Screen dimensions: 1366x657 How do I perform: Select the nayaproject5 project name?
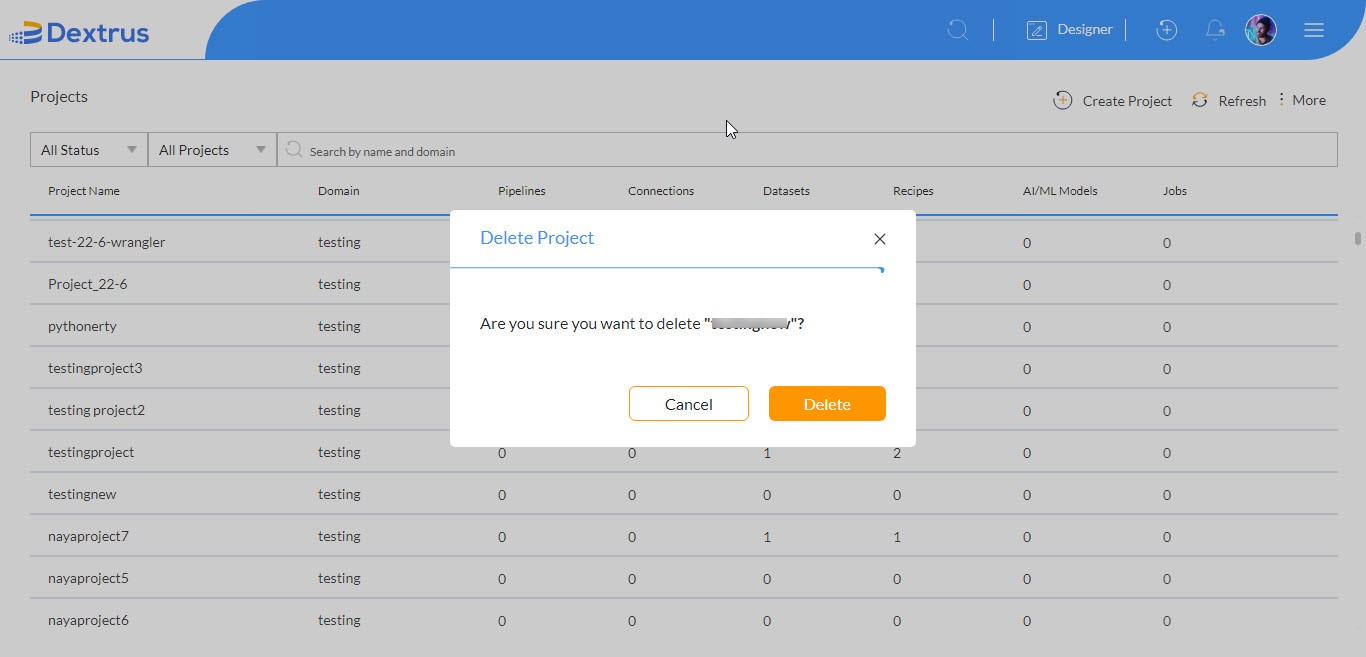point(88,578)
